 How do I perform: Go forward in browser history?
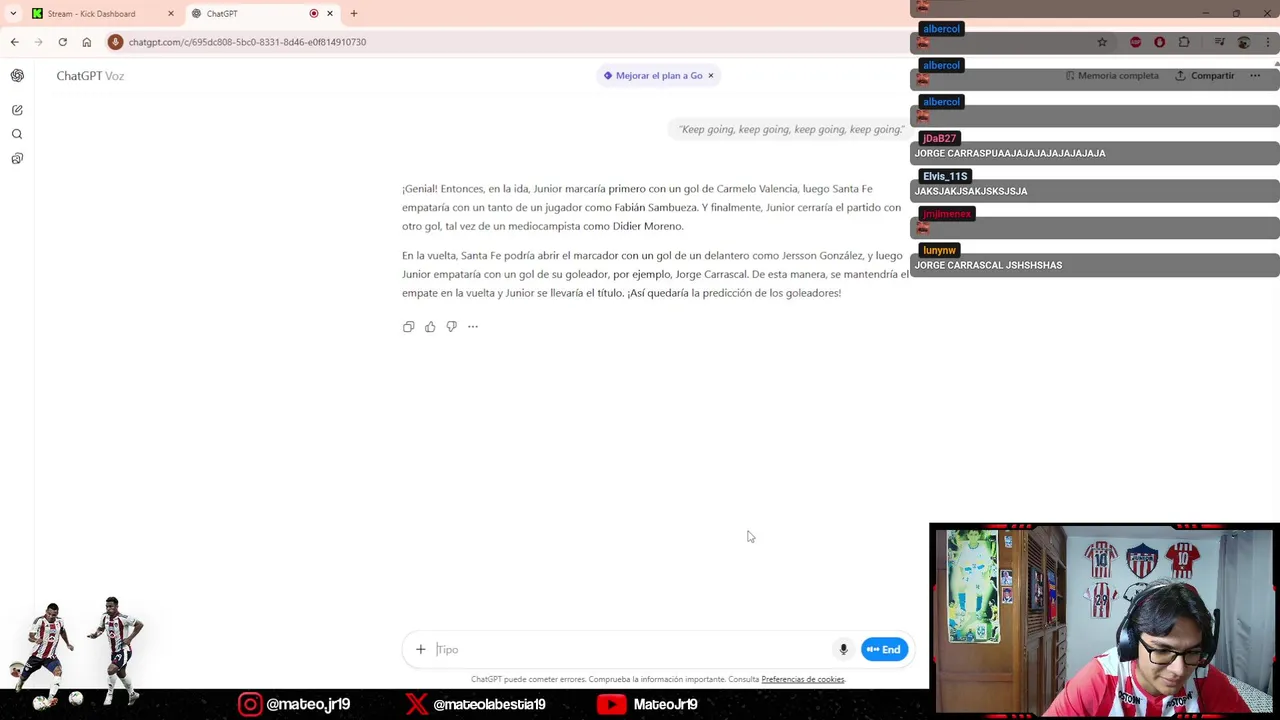coord(39,42)
